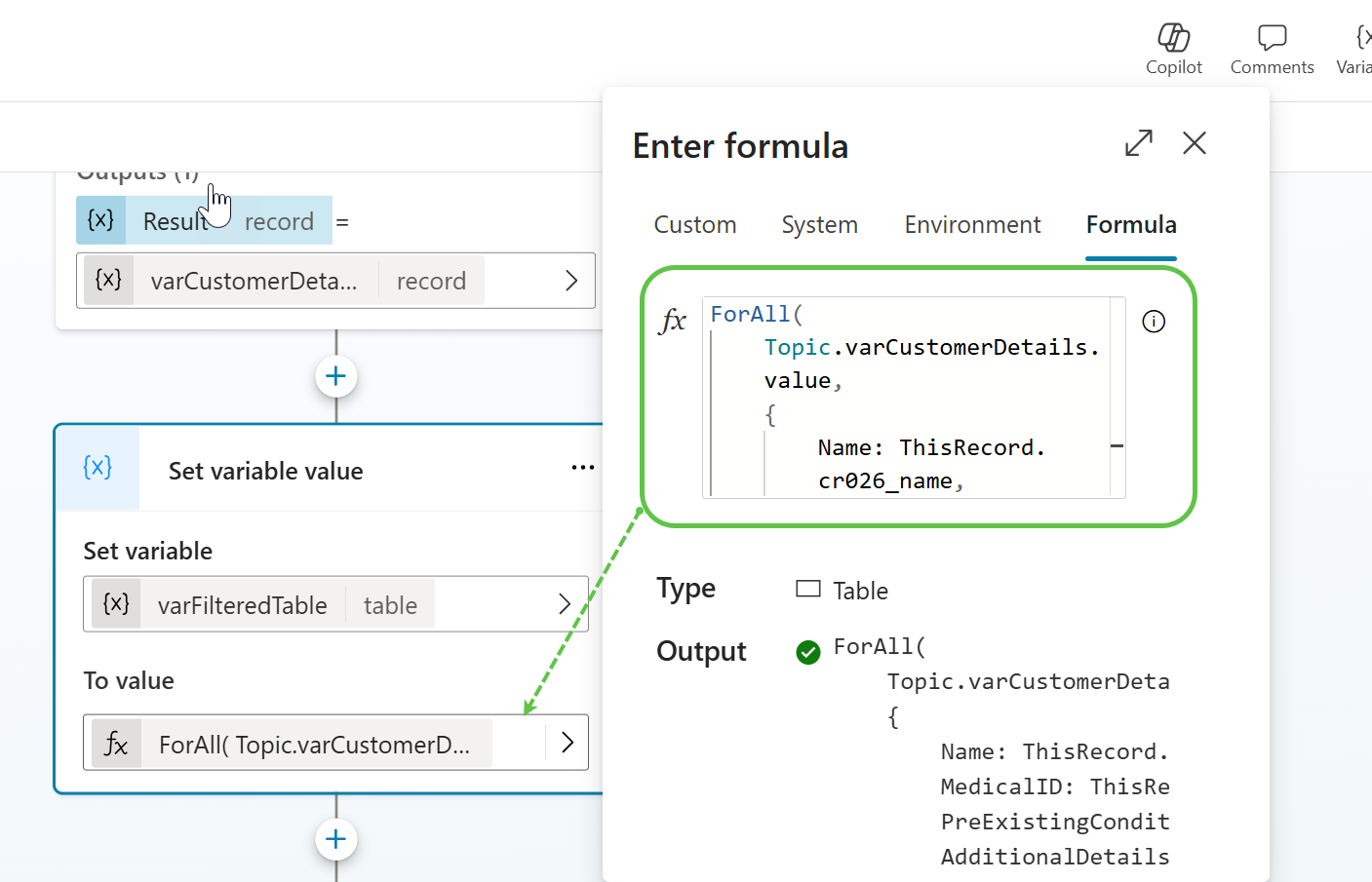This screenshot has height=882, width=1372.
Task: Open the To value formula chevron
Action: pyautogui.click(x=568, y=743)
